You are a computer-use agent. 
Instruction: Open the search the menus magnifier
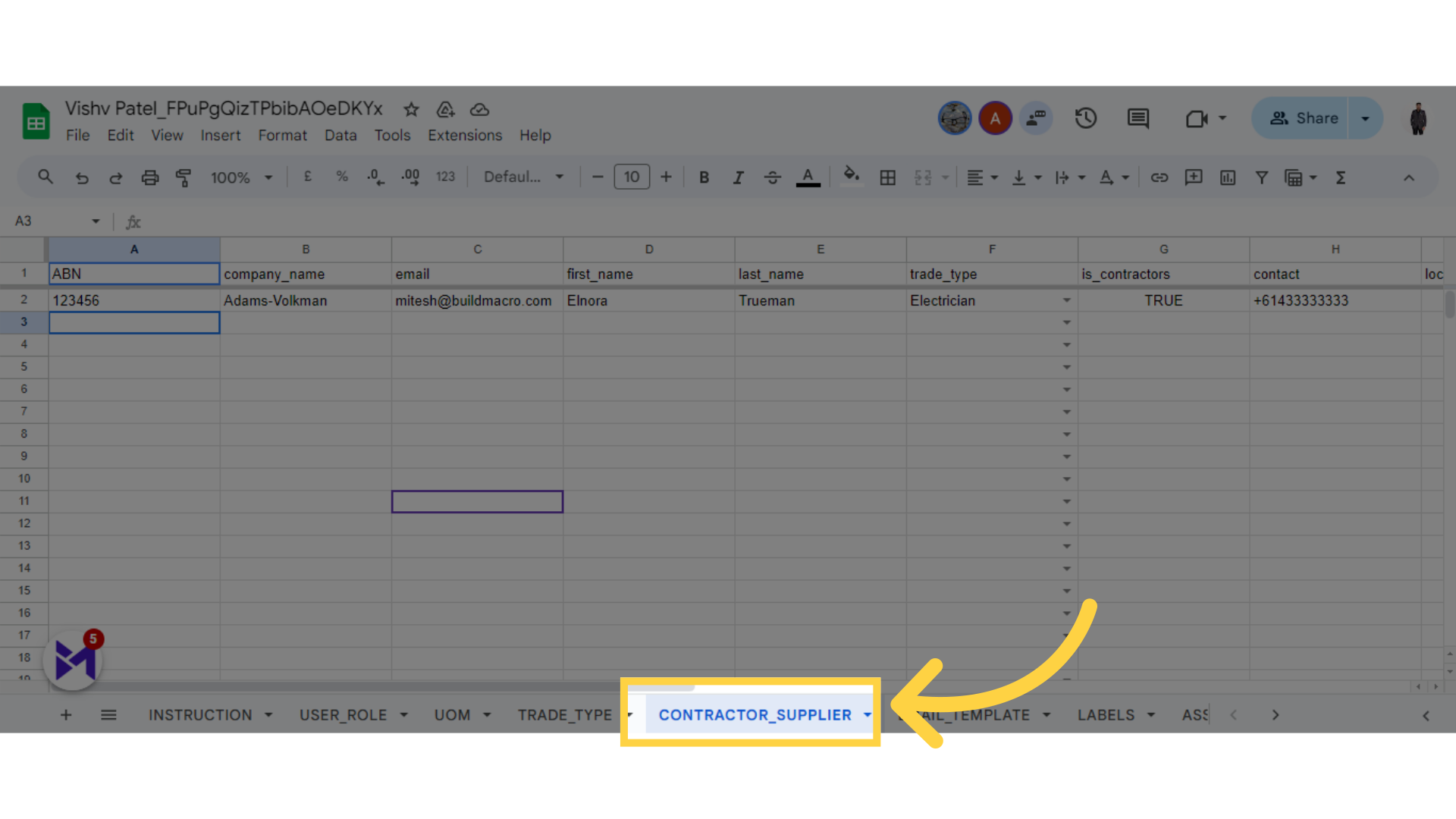45,177
